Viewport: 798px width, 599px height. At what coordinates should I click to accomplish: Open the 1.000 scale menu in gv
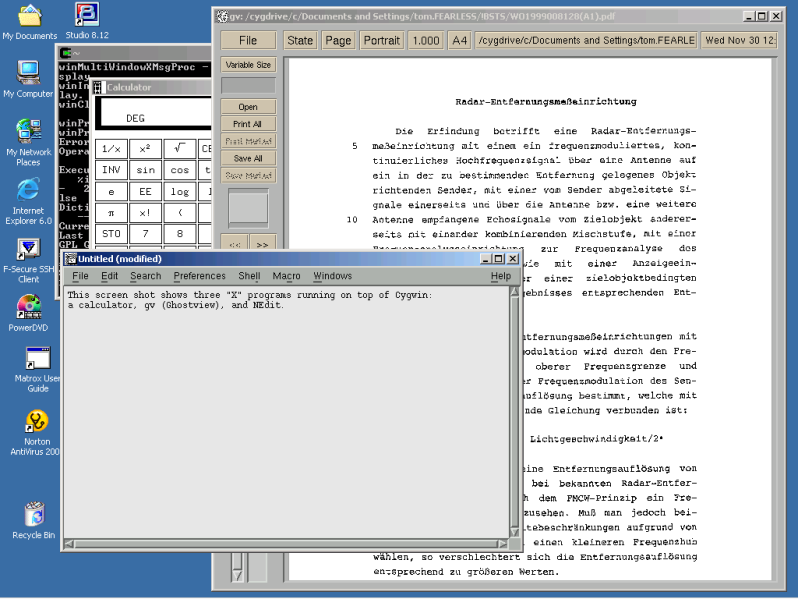[x=426, y=40]
